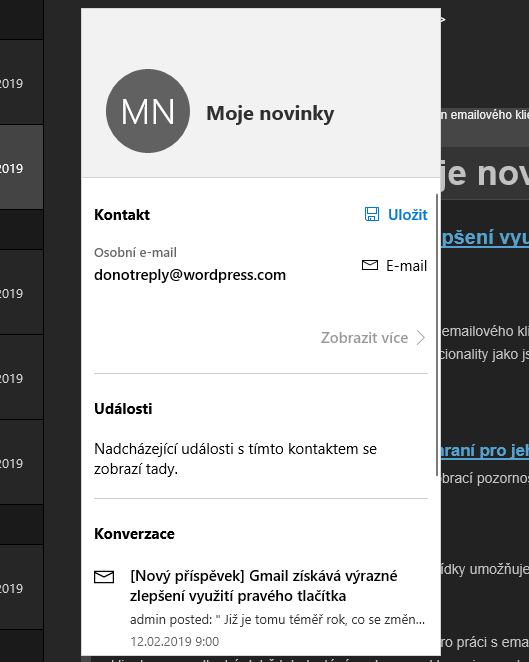Screen dimensions: 529x662
Task: Select the highlighted 2019 message in list
Action: tap(21, 167)
